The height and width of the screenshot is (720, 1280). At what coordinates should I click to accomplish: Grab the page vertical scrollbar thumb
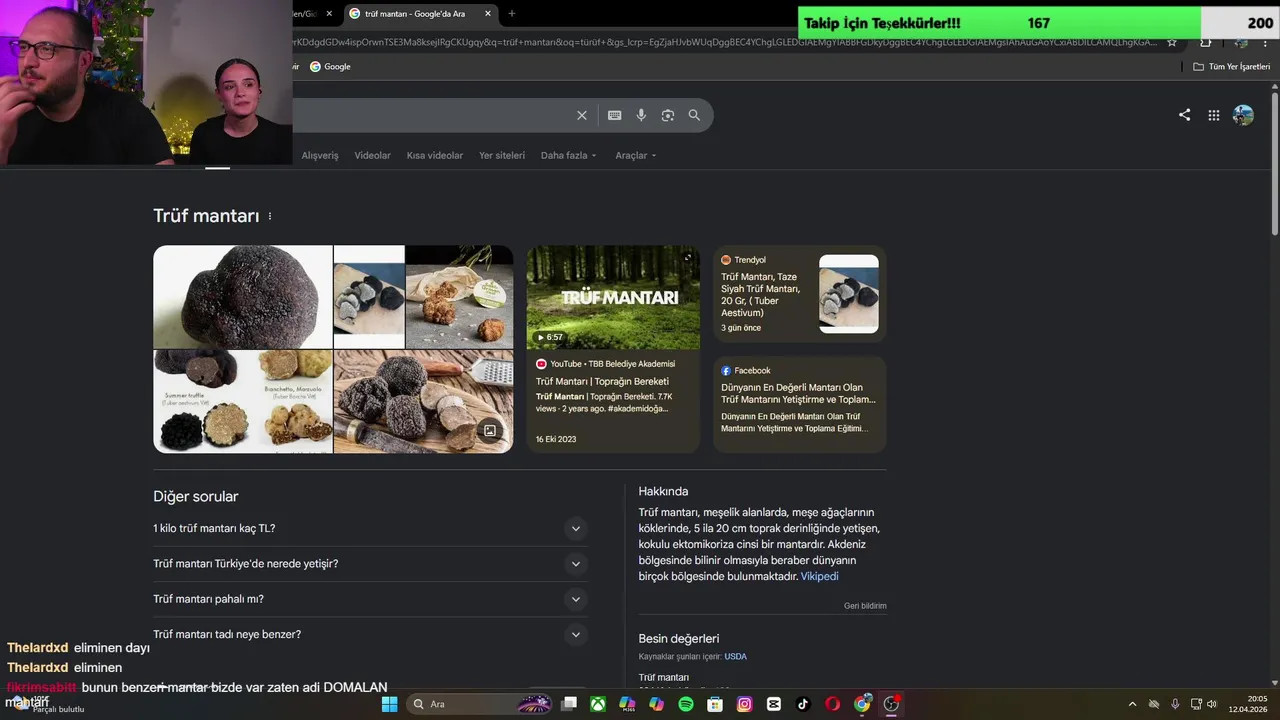[x=1275, y=165]
